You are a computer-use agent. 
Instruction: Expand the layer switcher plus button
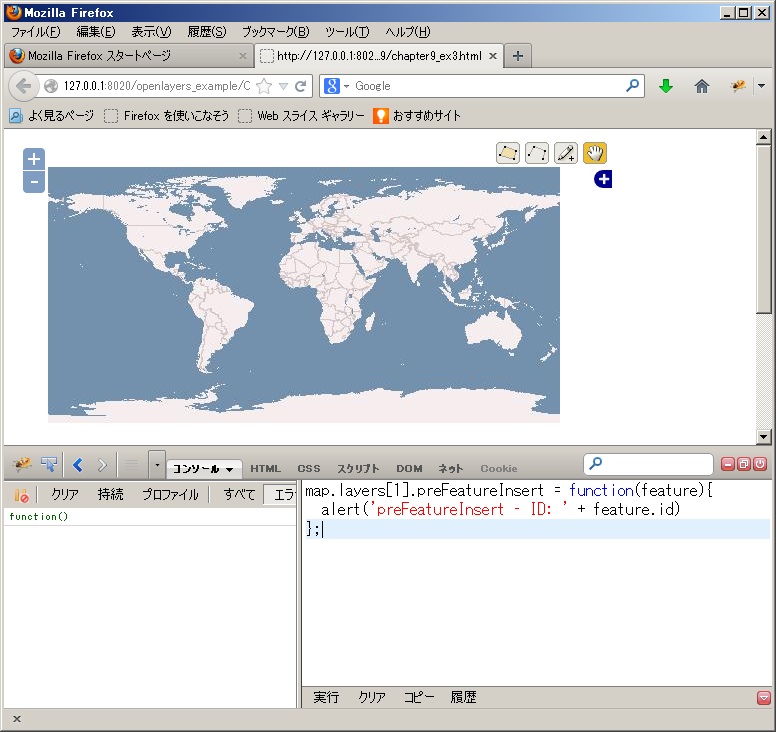click(x=603, y=179)
